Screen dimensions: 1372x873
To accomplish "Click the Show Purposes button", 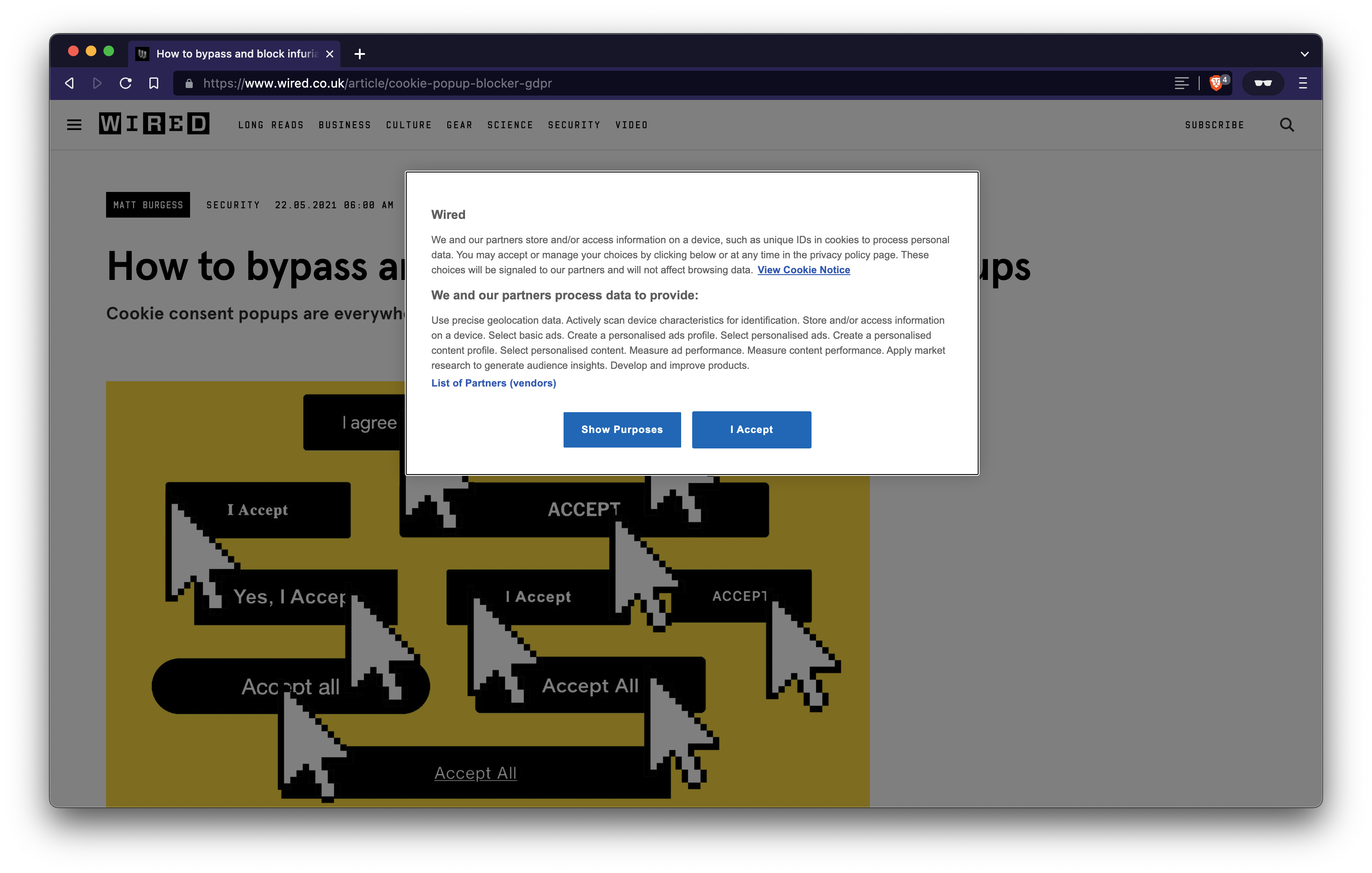I will click(621, 429).
